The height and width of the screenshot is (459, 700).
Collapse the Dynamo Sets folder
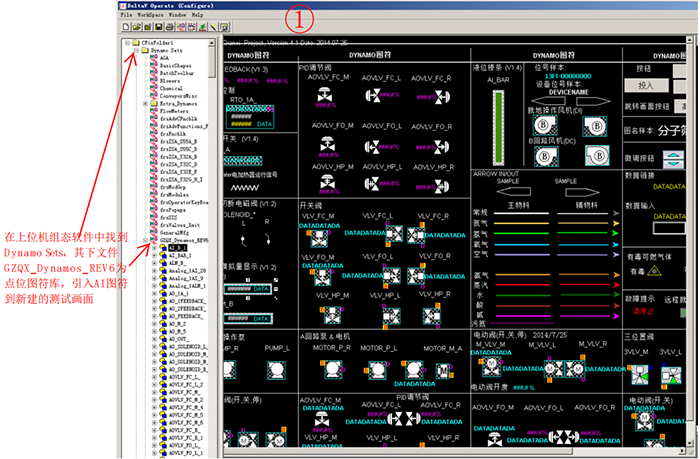pyautogui.click(x=136, y=51)
